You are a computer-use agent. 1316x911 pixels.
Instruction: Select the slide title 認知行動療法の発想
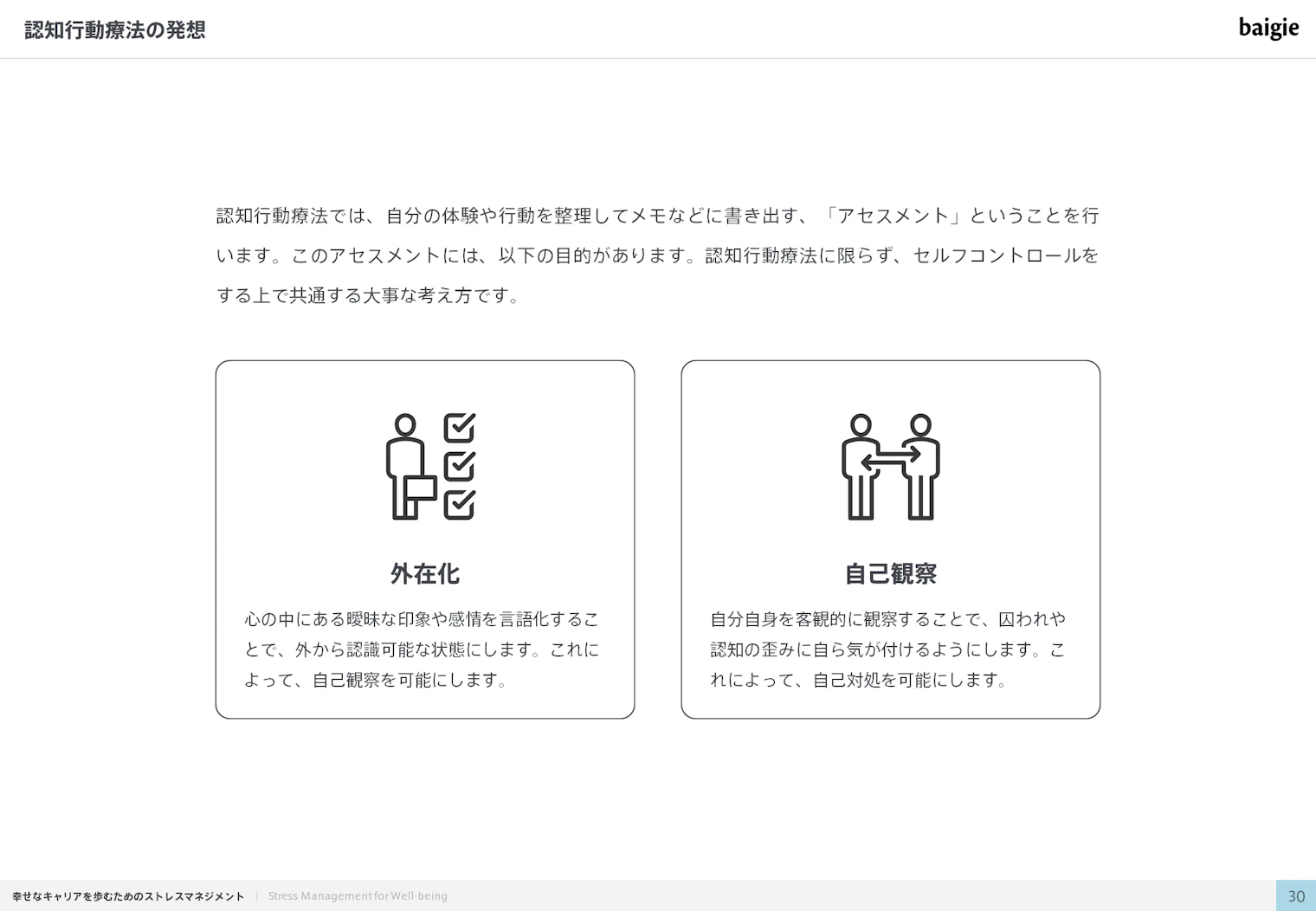(115, 30)
